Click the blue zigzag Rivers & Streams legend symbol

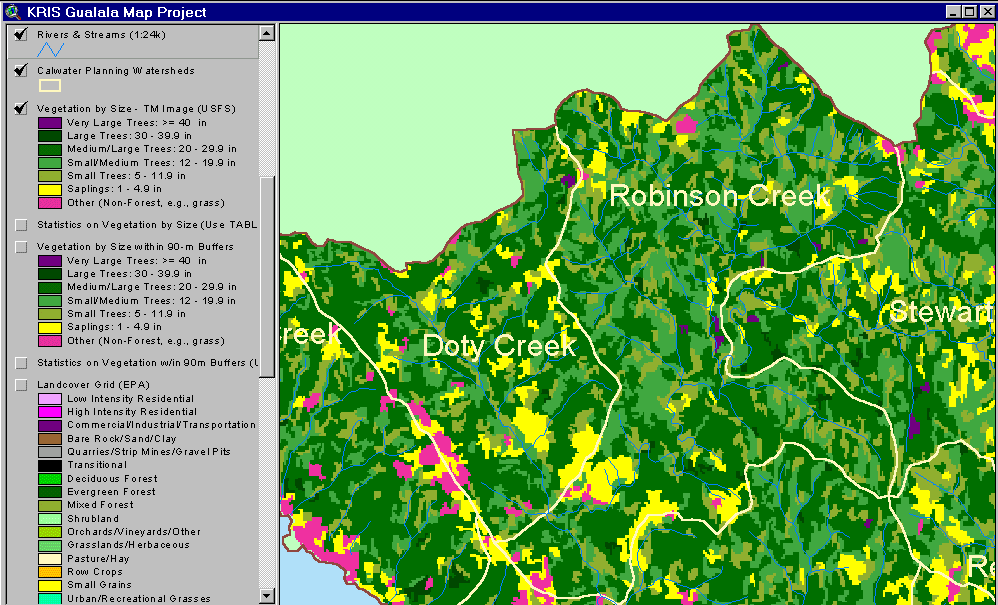[x=50, y=49]
